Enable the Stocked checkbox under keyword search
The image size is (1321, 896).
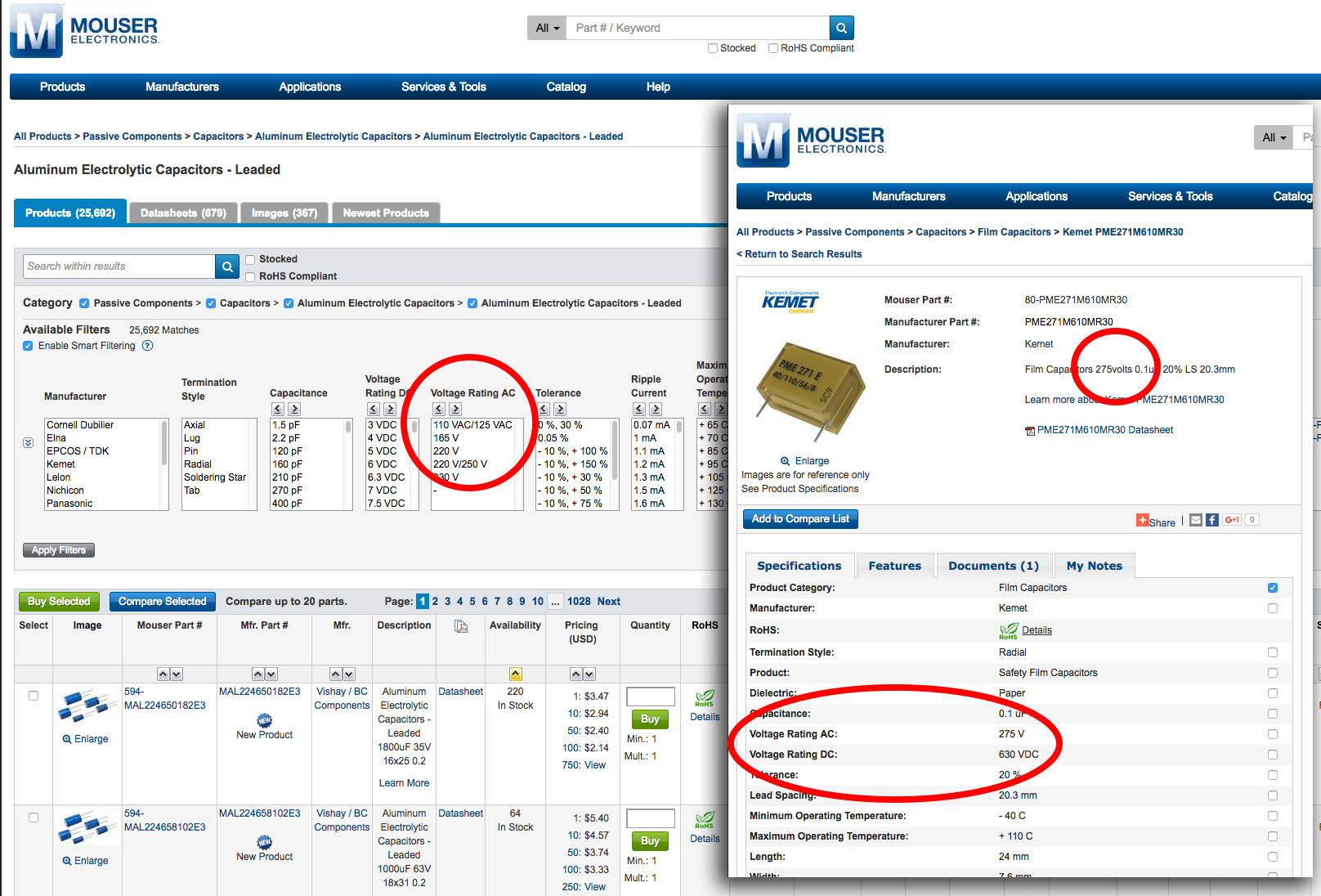[x=713, y=48]
